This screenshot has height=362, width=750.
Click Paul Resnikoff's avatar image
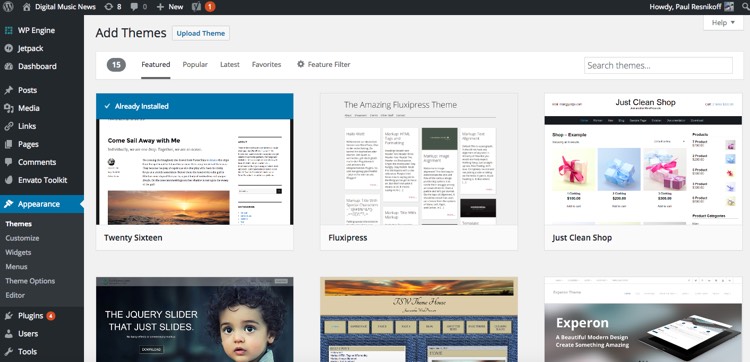[729, 7]
